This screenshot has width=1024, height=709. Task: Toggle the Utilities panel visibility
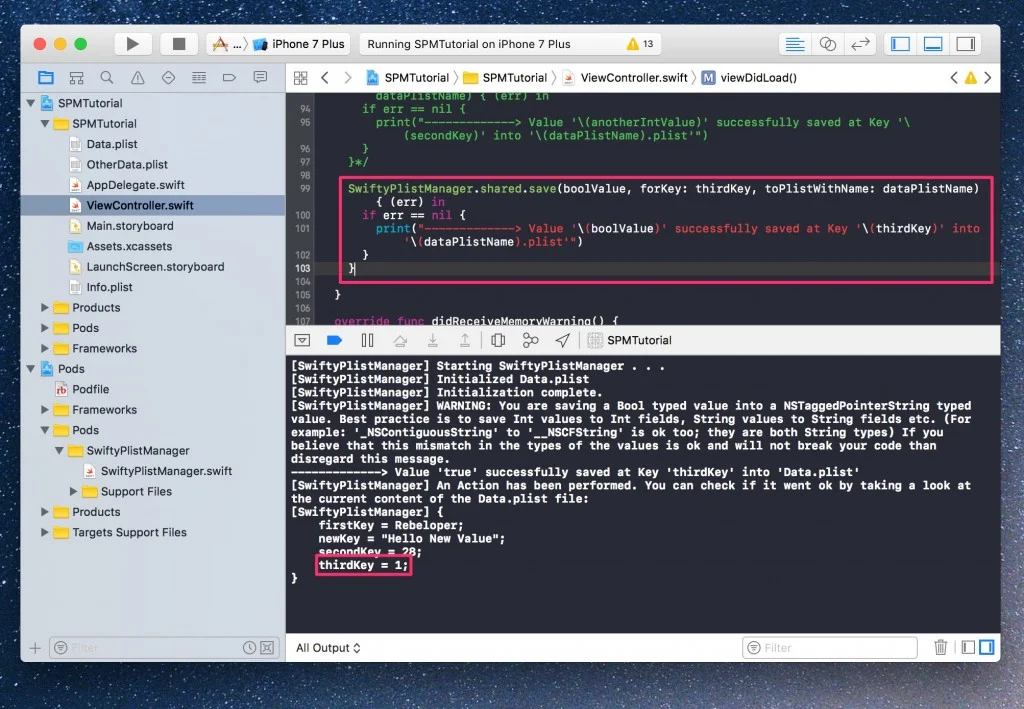point(965,44)
